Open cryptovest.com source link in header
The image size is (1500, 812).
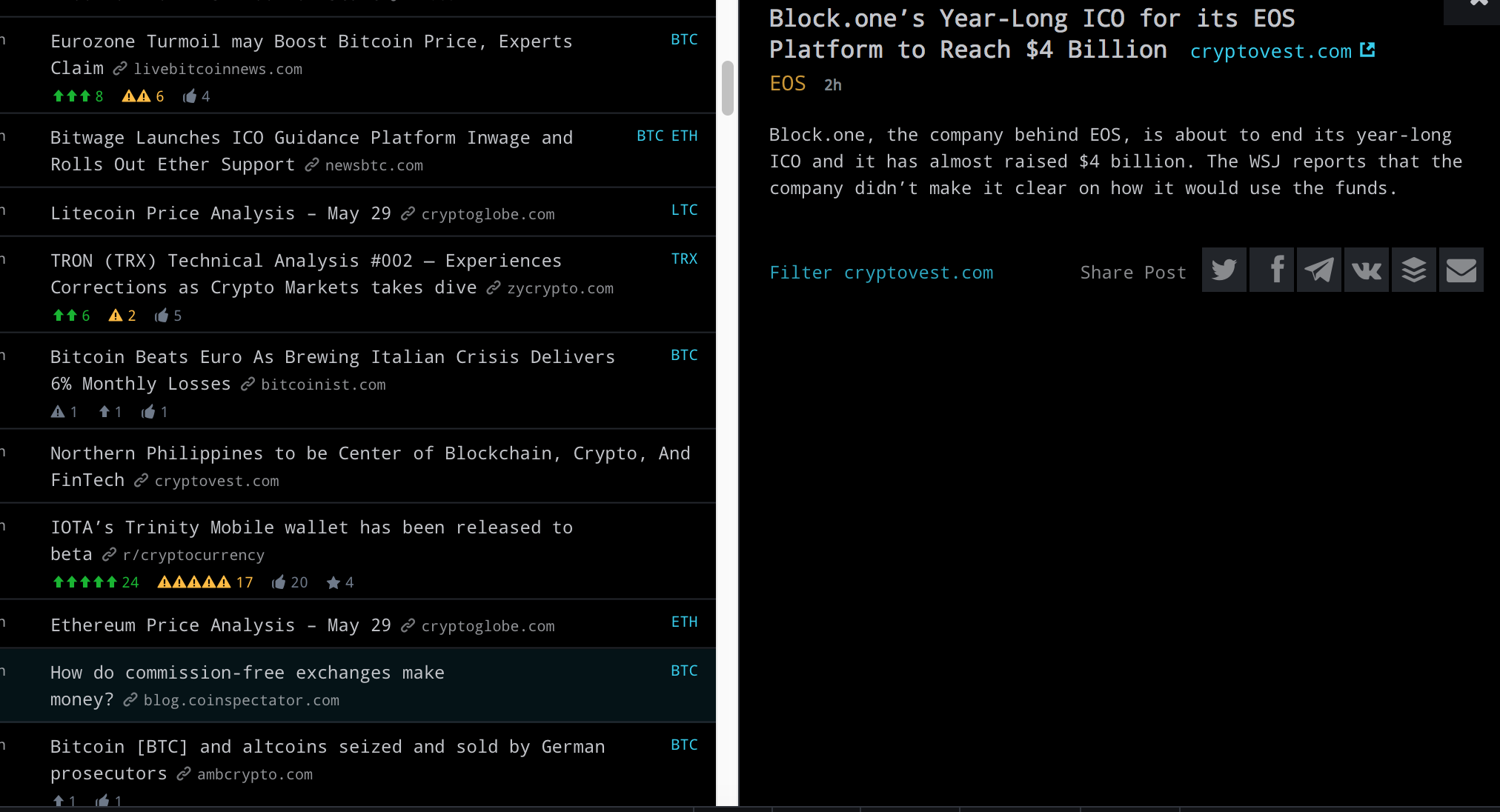pyautogui.click(x=1270, y=52)
